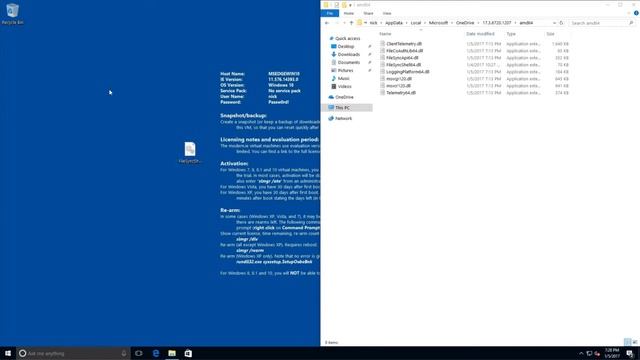This screenshot has height=360, width=640.
Task: Click the taskbar clock and date
Action: 612,353
